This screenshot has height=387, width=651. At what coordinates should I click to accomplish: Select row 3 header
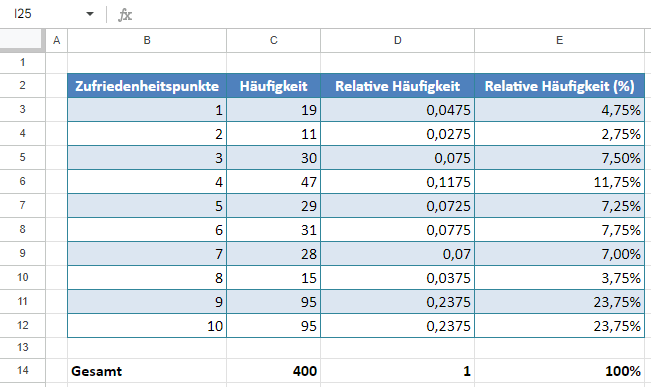pos(22,110)
